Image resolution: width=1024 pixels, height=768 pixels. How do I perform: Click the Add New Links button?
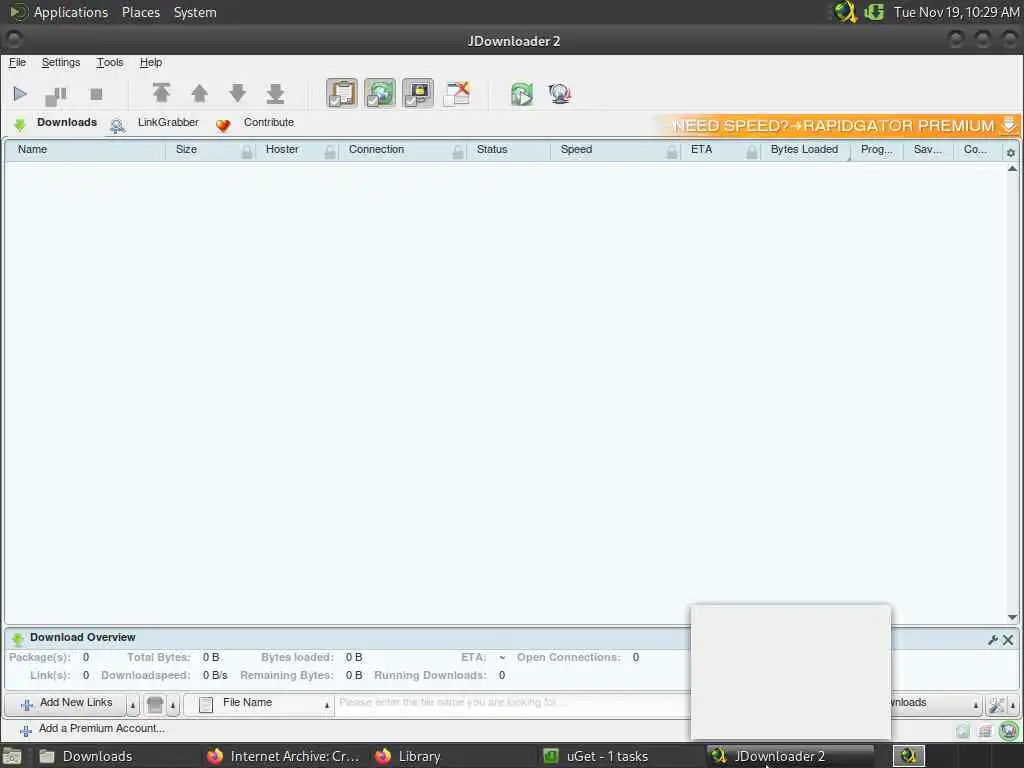pyautogui.click(x=65, y=704)
